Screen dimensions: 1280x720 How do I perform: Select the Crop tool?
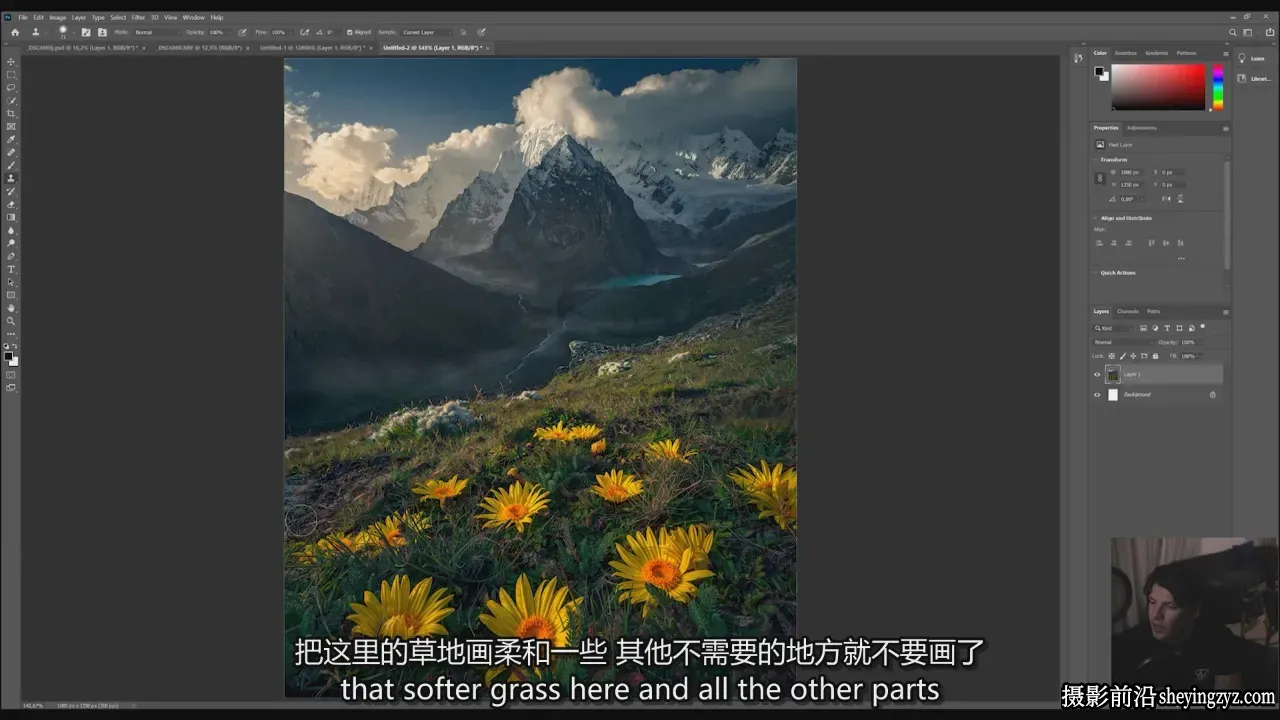pos(11,114)
